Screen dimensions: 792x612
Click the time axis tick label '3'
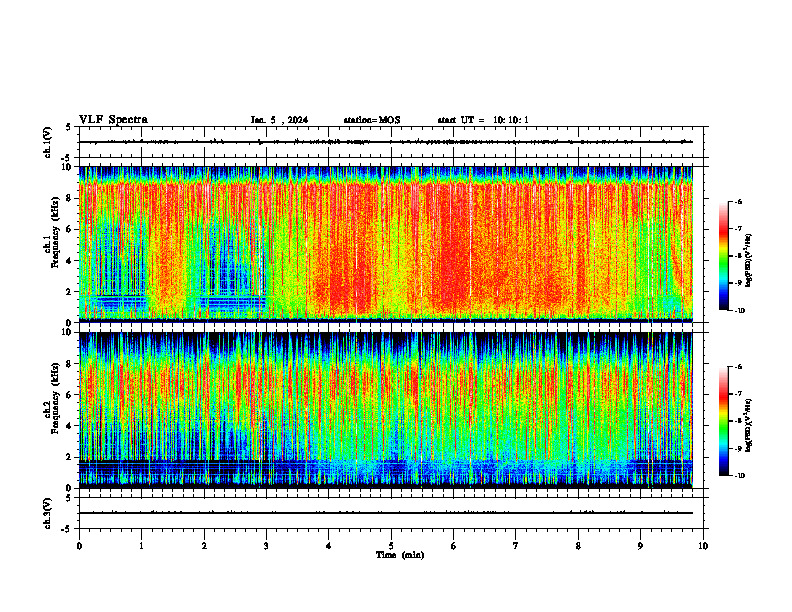pyautogui.click(x=266, y=546)
